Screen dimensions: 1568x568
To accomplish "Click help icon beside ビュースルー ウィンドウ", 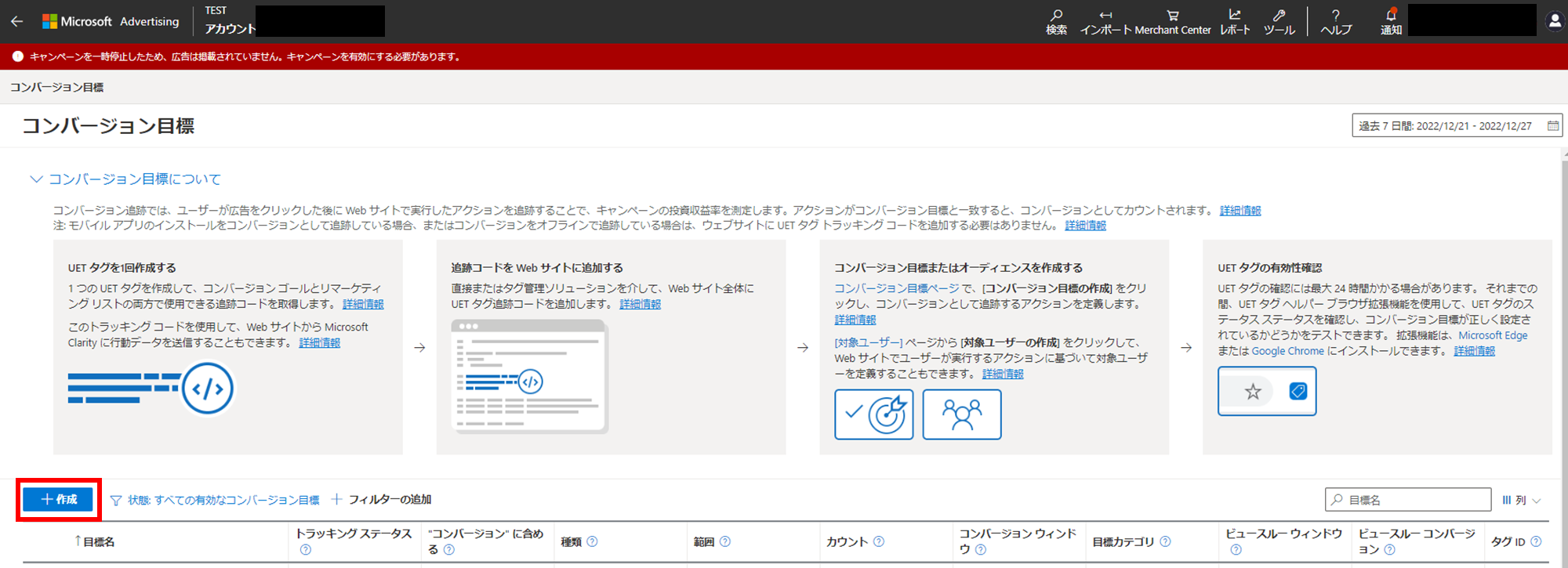I will (x=1236, y=550).
